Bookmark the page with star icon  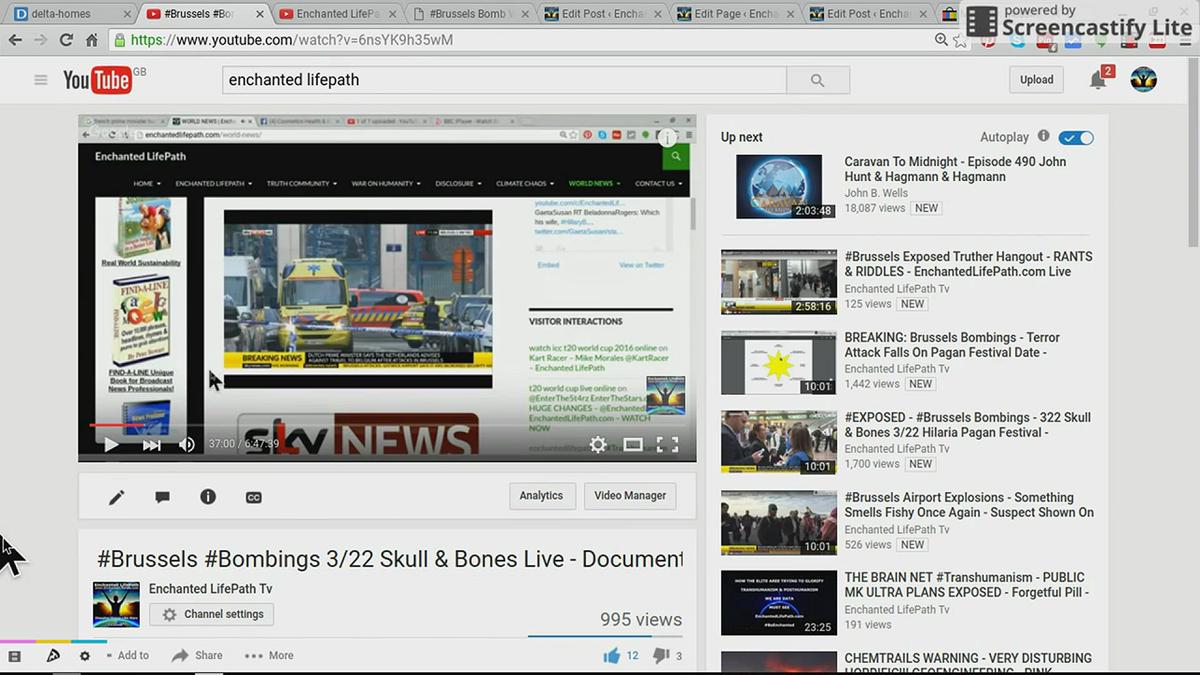(x=961, y=40)
